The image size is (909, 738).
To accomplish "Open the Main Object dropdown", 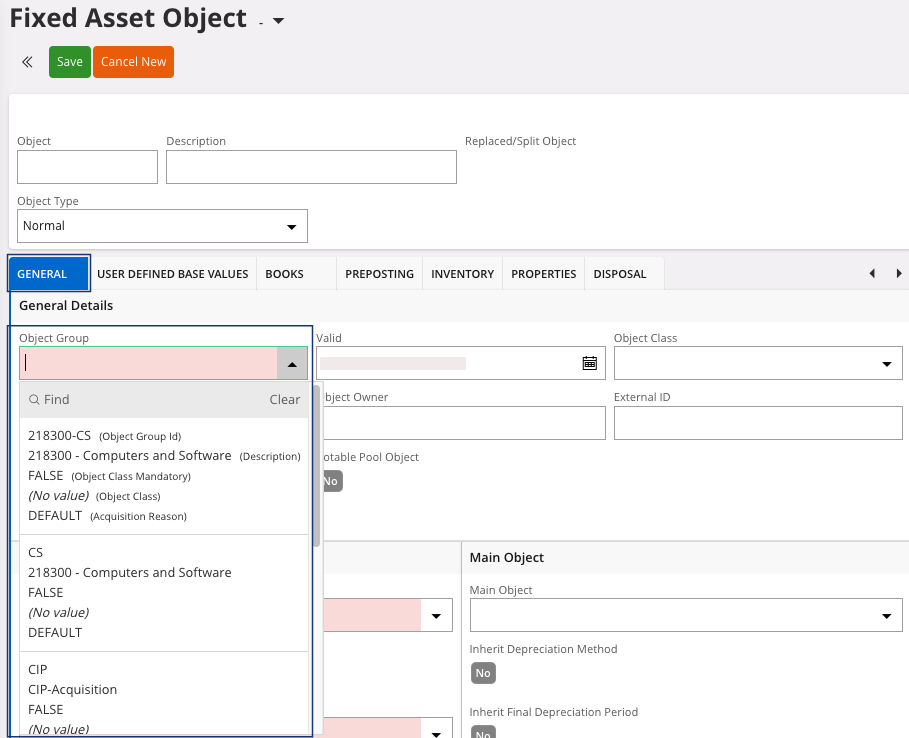I will click(886, 615).
